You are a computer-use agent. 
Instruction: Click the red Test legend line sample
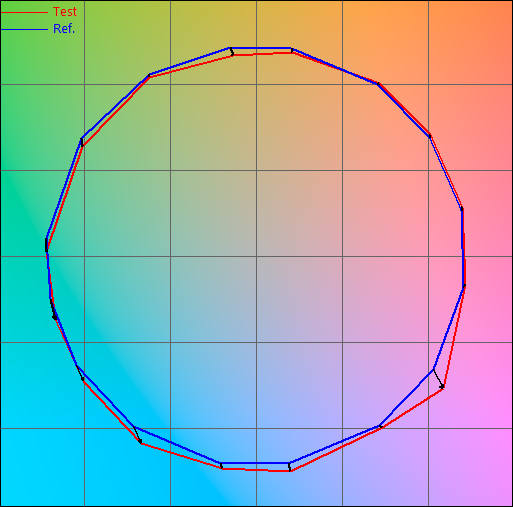click(x=24, y=13)
